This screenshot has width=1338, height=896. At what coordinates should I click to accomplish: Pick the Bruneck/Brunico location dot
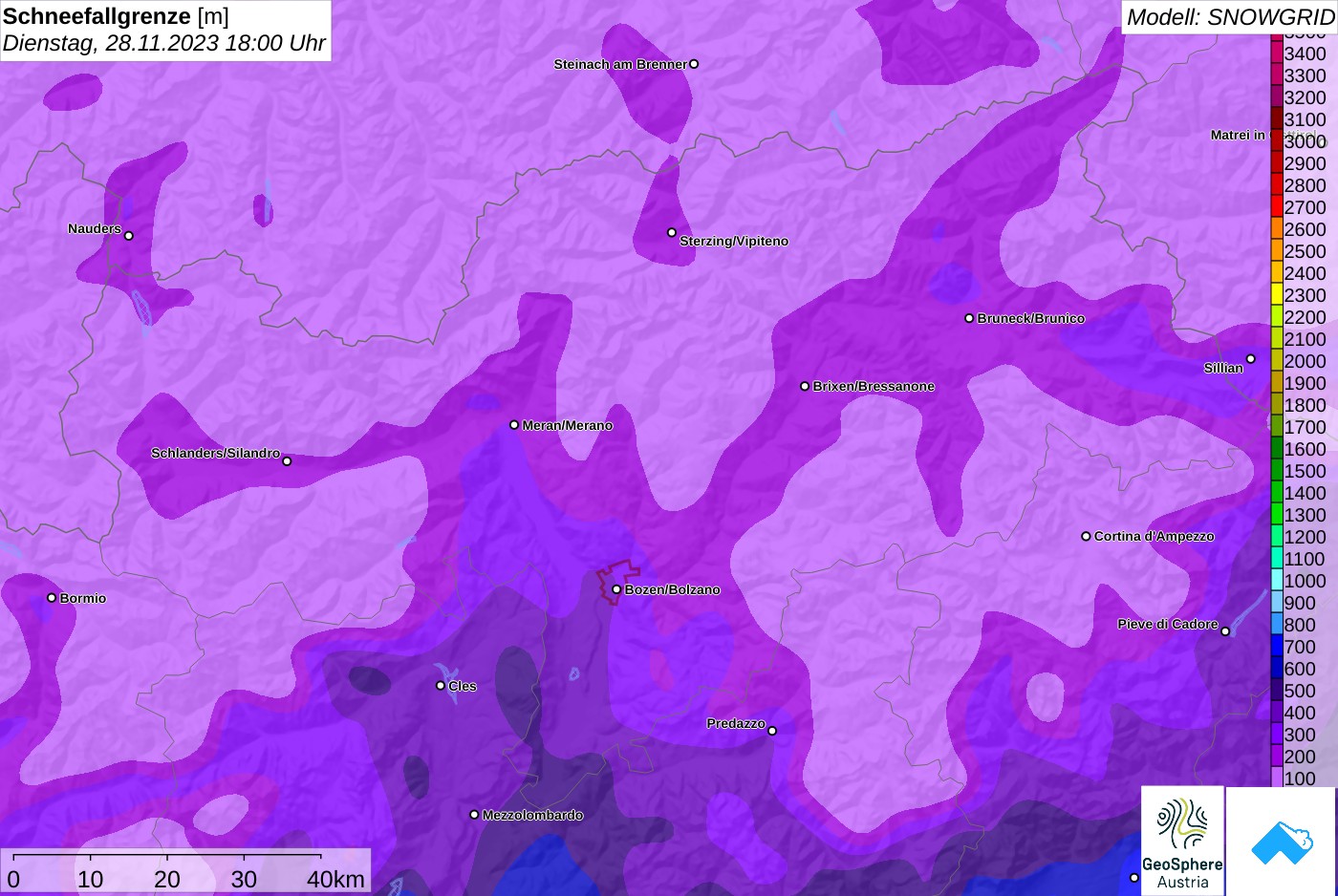pyautogui.click(x=969, y=318)
